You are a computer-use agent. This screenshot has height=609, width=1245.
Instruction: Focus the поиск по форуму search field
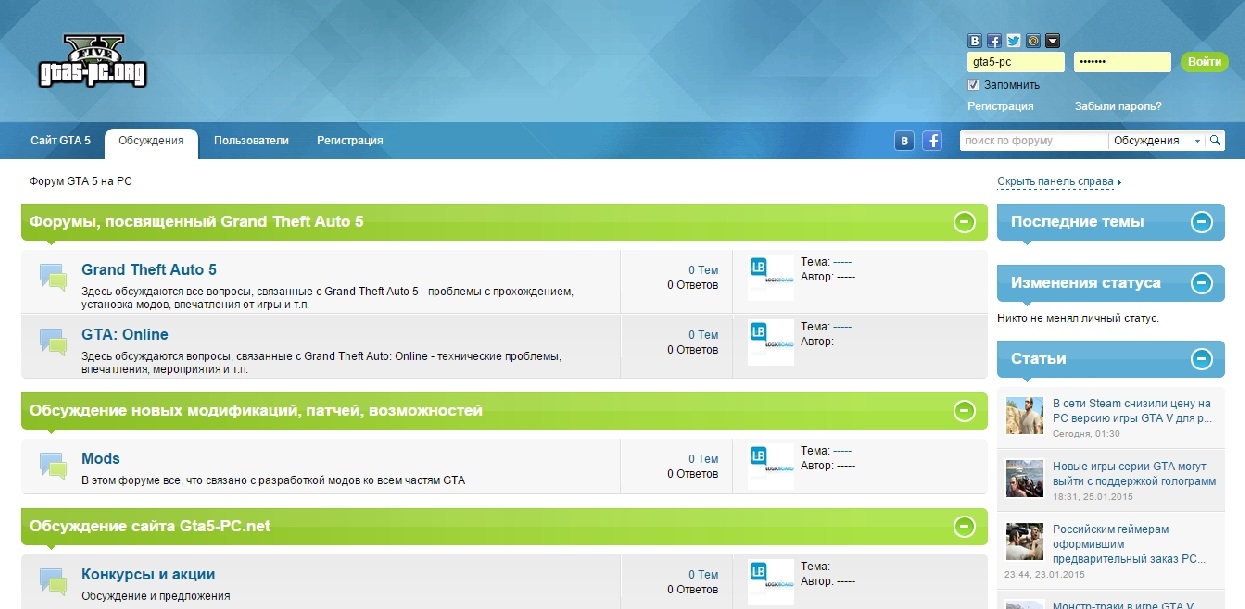click(1034, 141)
